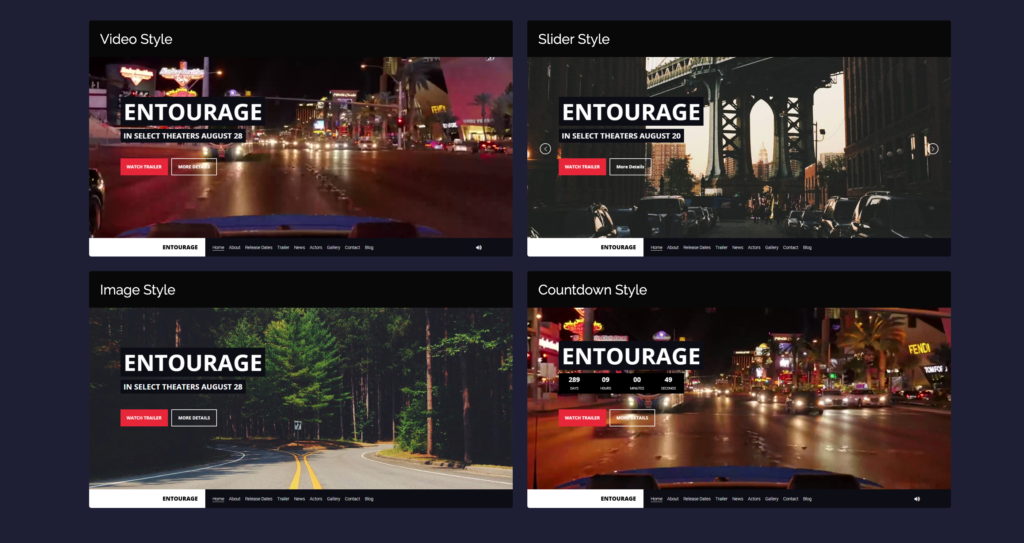Open About menu in Video Style preview

(x=234, y=247)
